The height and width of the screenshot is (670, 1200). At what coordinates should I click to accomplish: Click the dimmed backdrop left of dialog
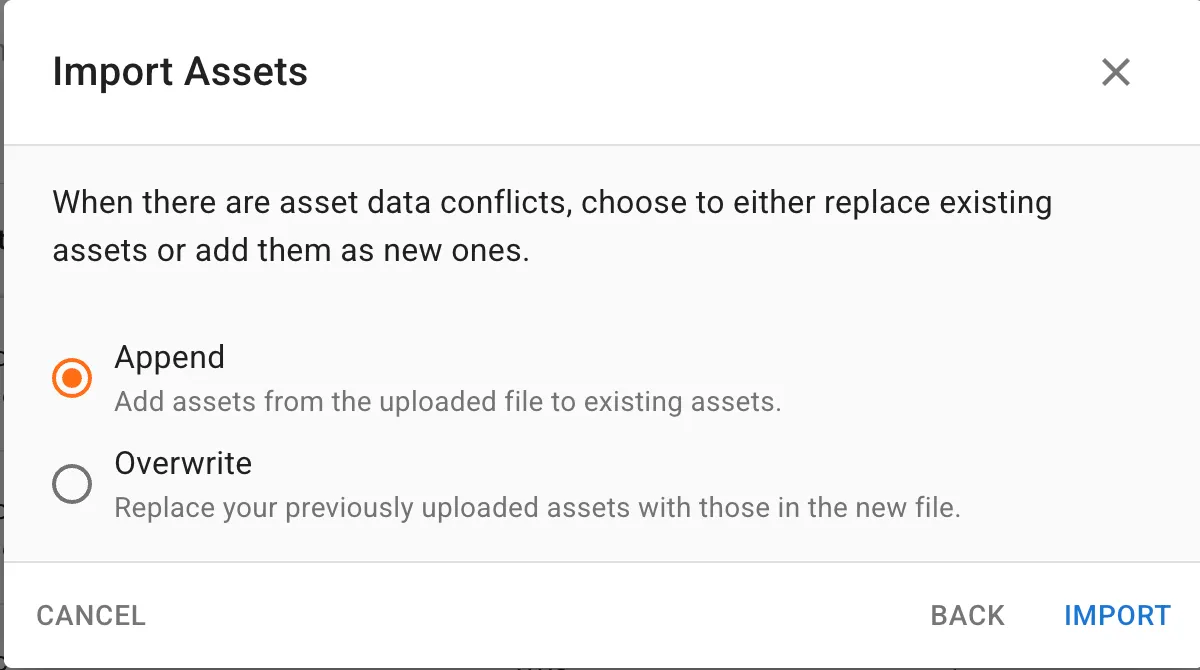click(x=2, y=335)
